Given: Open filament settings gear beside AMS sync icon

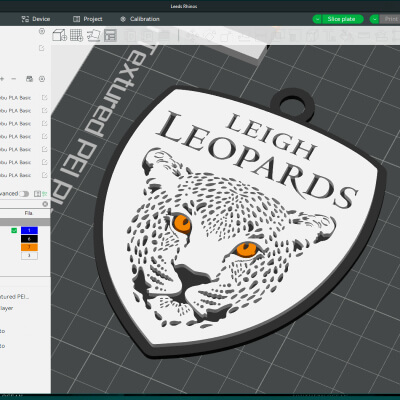Looking at the screenshot, I should [x=42, y=79].
